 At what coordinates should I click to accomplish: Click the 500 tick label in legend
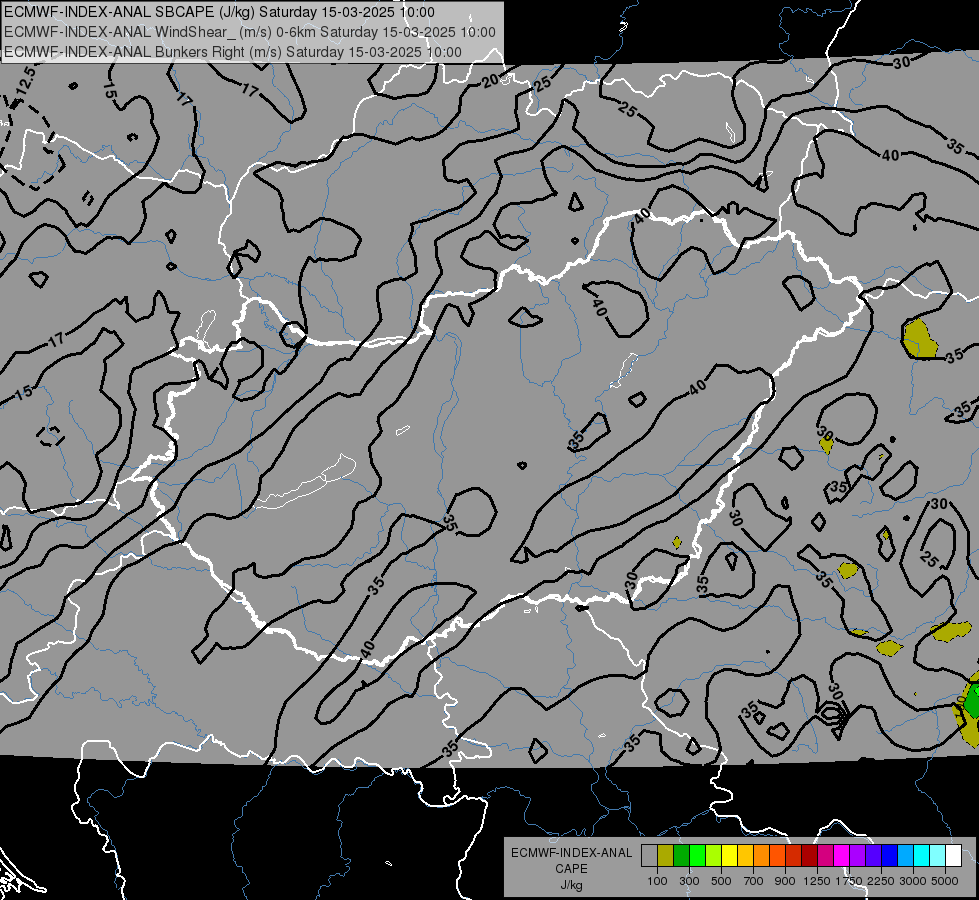pos(721,881)
